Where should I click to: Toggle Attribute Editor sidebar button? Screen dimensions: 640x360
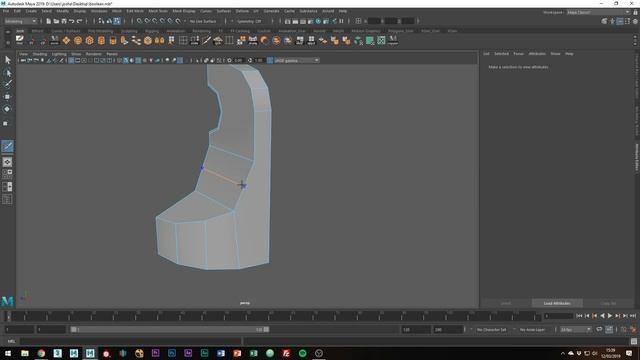click(x=620, y=21)
